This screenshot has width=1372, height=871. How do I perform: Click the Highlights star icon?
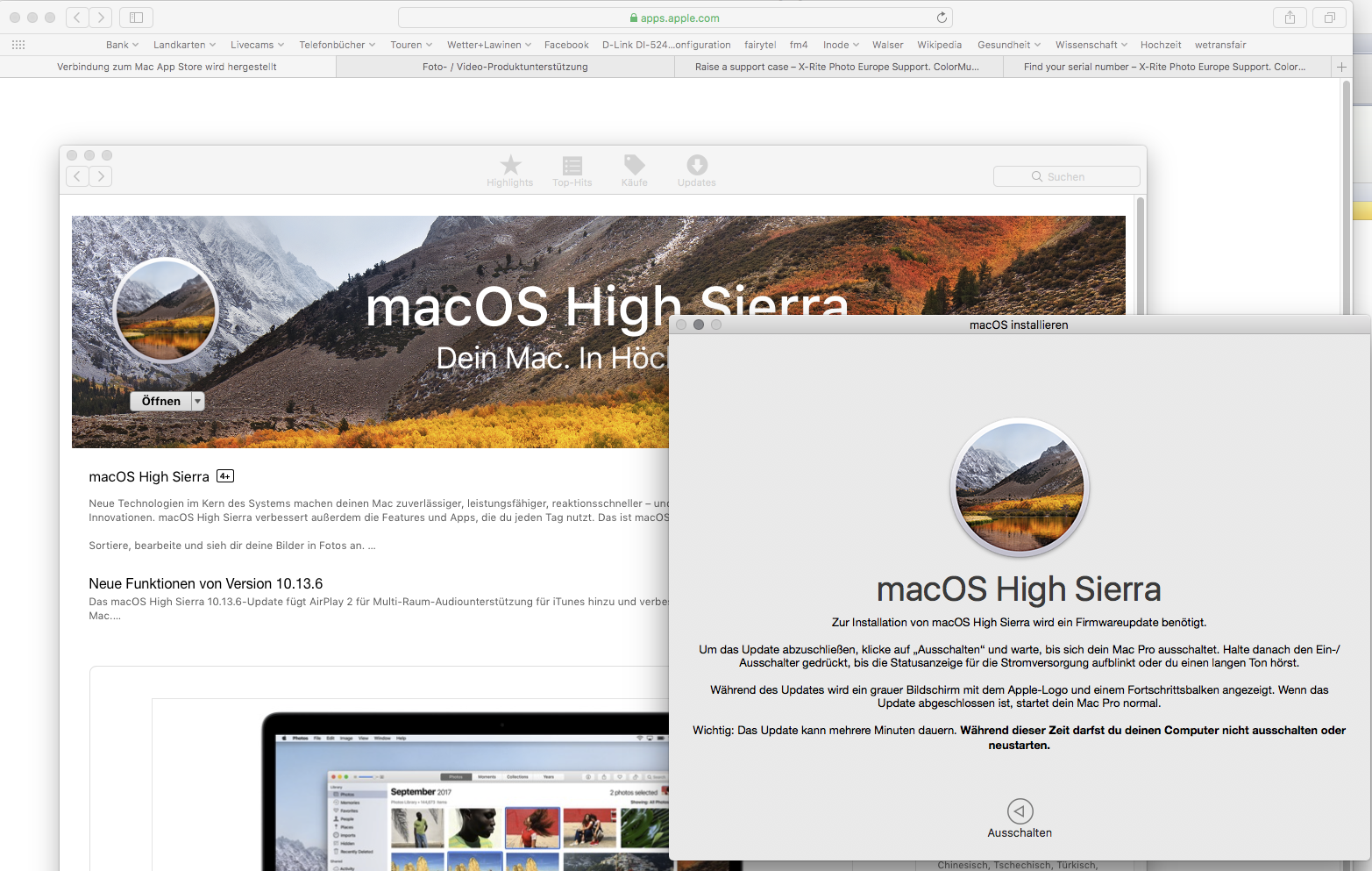pos(510,165)
